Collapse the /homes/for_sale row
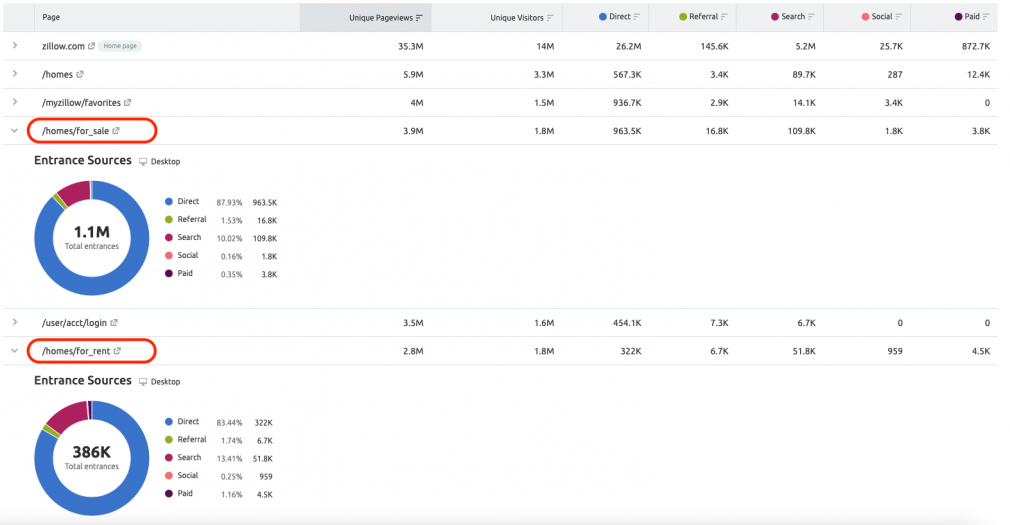 pyautogui.click(x=14, y=131)
